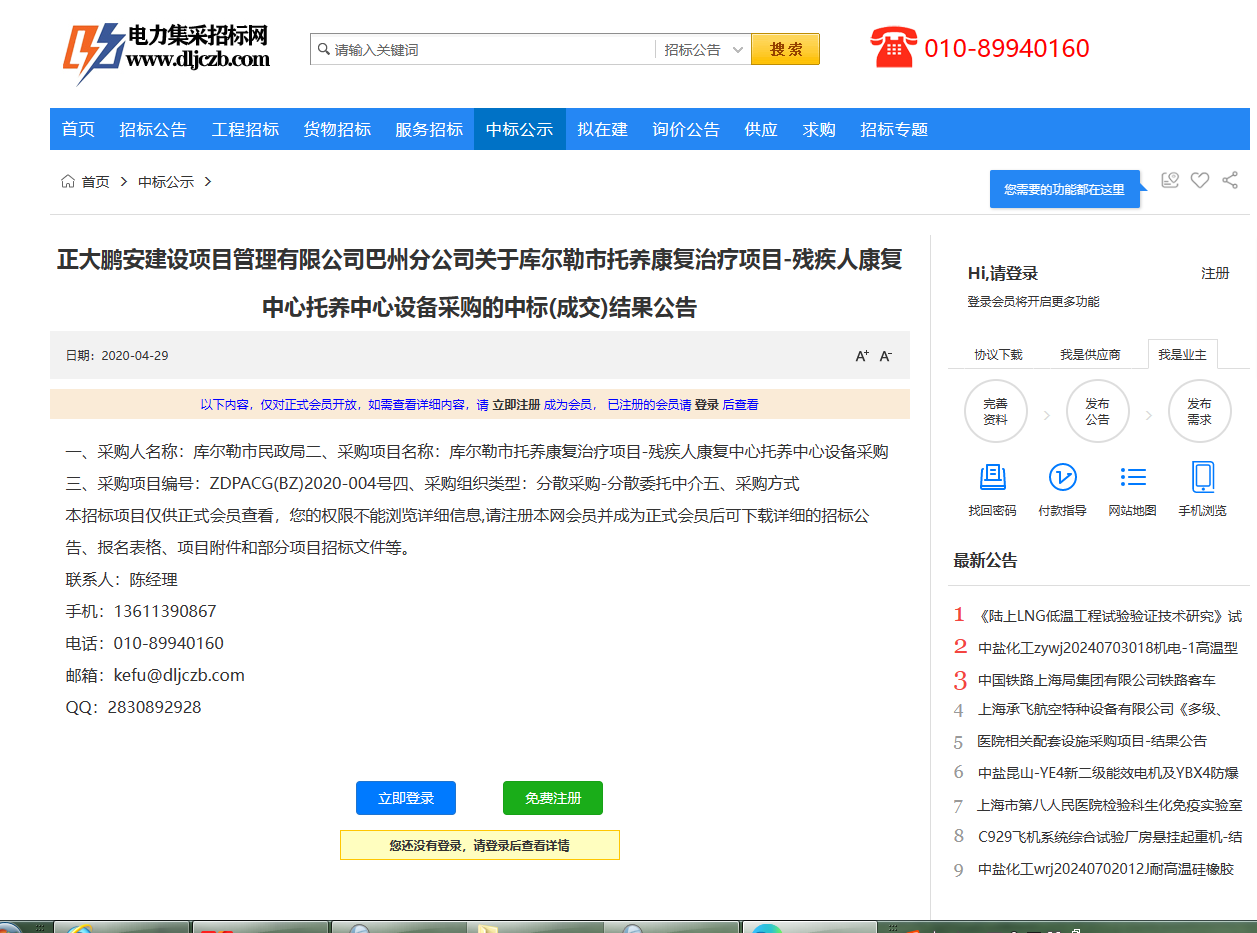Image resolution: width=1257 pixels, height=933 pixels.
Task: Decrease font size with A- icon
Action: click(x=885, y=356)
